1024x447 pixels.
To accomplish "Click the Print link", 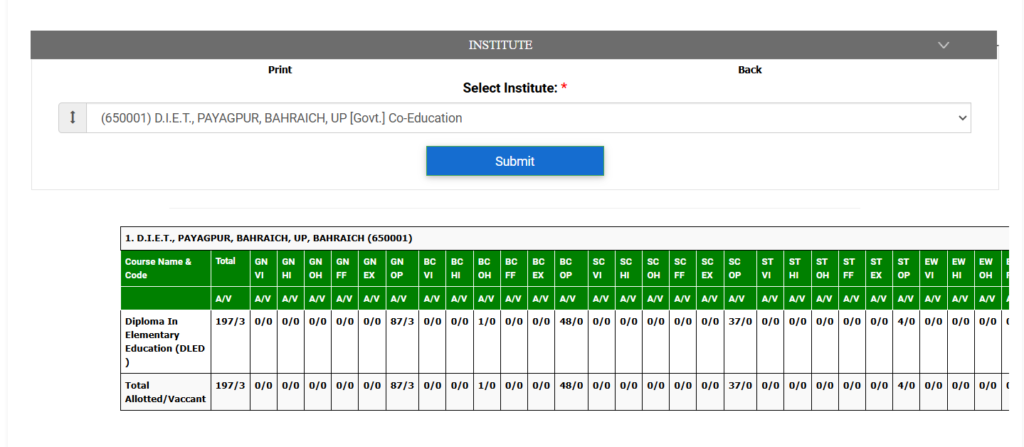I will 280,70.
